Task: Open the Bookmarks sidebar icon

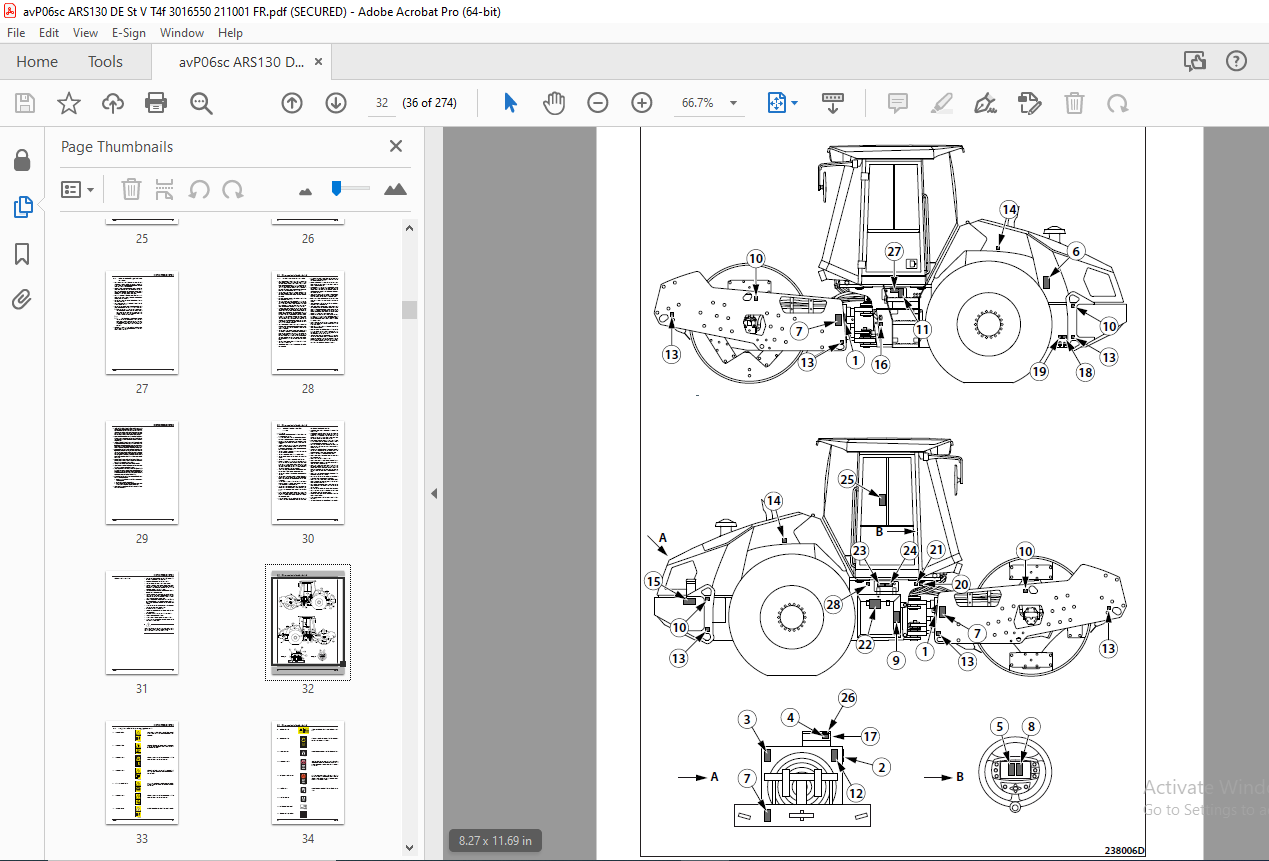Action: [22, 254]
